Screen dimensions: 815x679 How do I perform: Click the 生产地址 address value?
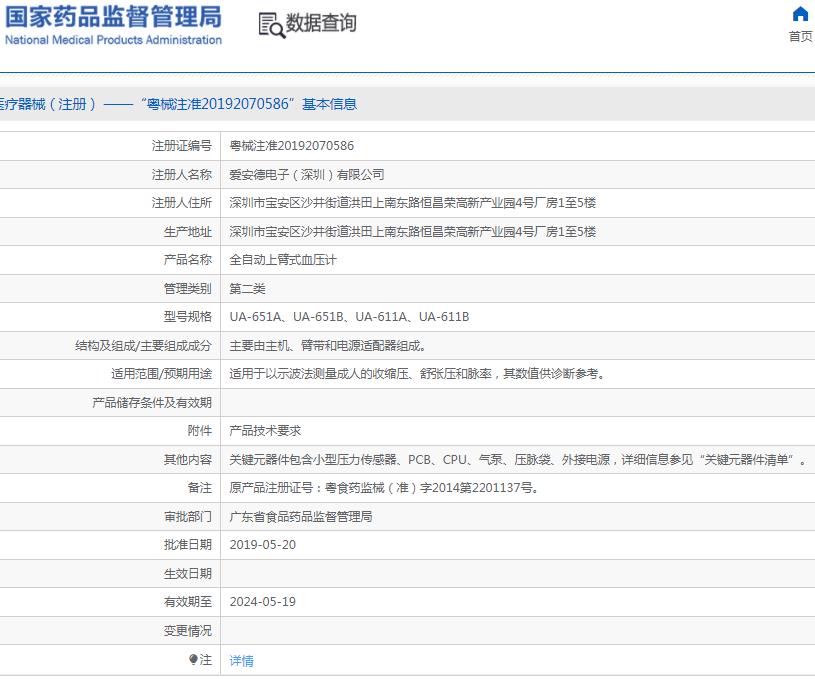pos(413,232)
